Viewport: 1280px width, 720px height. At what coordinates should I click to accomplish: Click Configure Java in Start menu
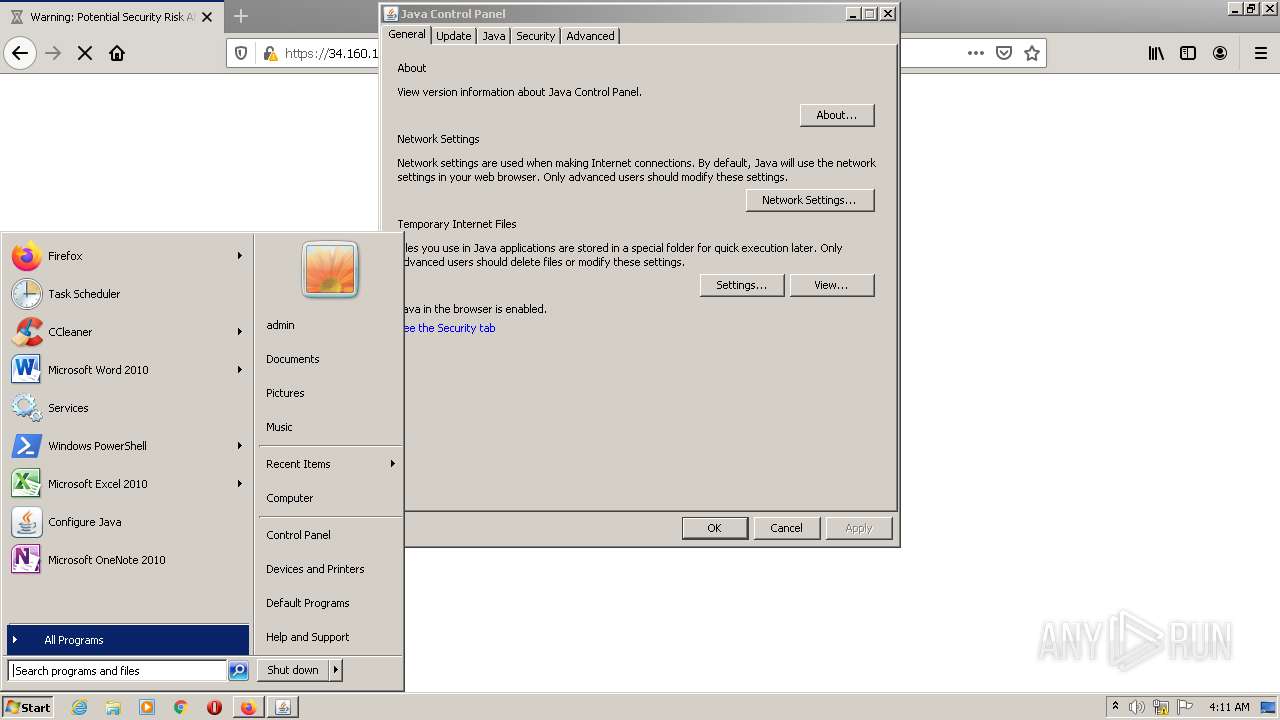(x=127, y=522)
